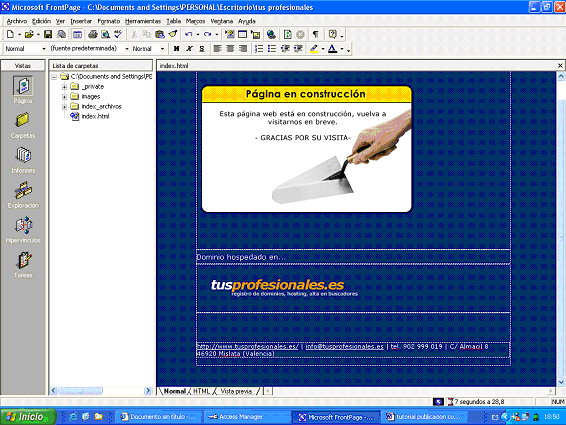Switch to Carpetas view
The height and width of the screenshot is (425, 566).
coord(23,125)
